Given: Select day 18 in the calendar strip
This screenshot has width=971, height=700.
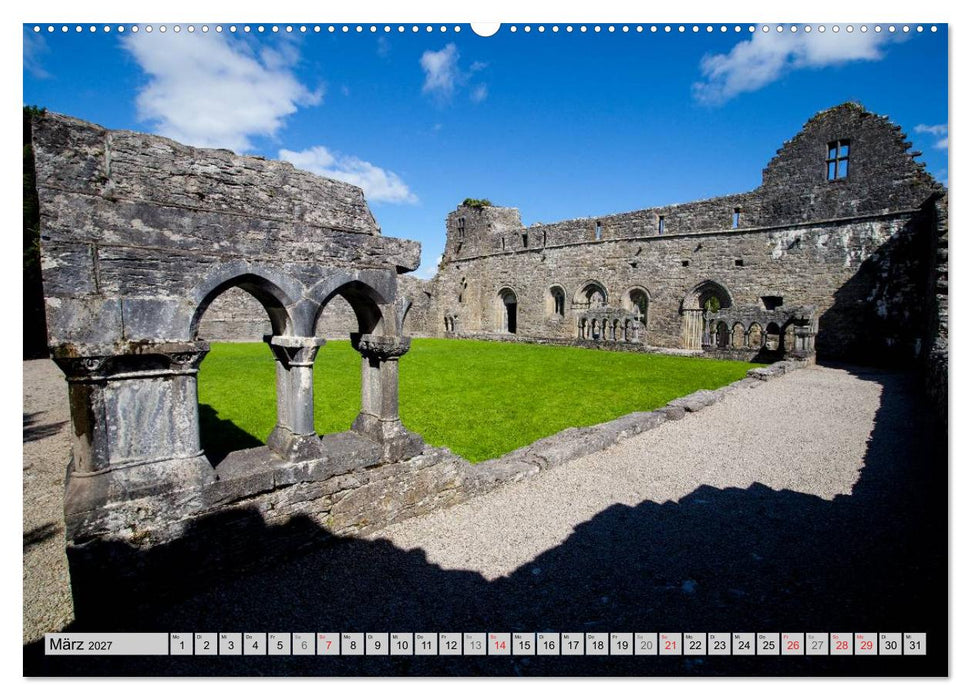Looking at the screenshot, I should (597, 644).
